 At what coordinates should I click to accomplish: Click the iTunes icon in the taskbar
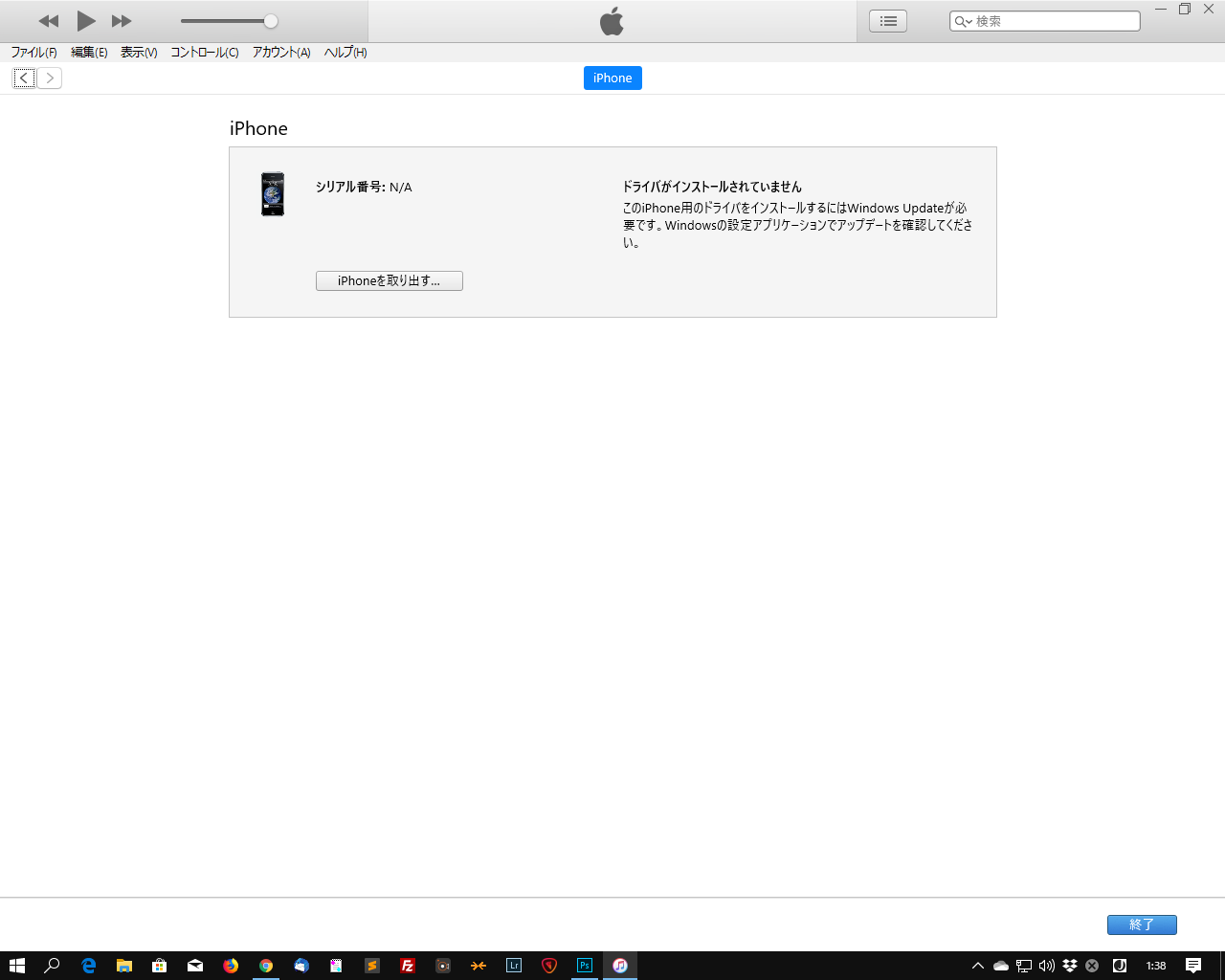coord(620,966)
